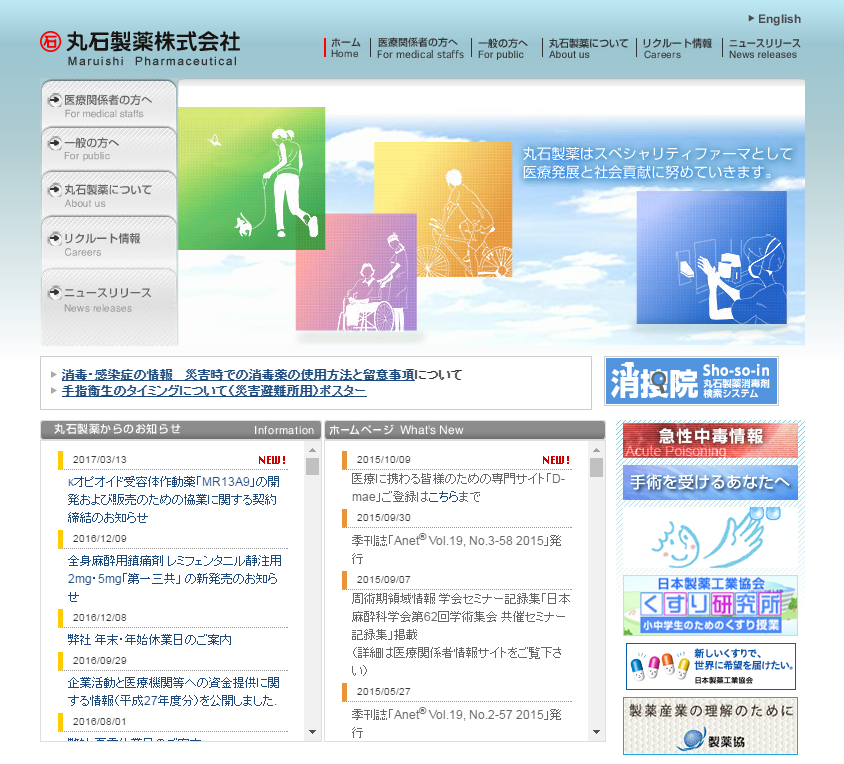Click the NEW! badge on 2017/03/13 entry
The image size is (844, 764).
tap(272, 460)
